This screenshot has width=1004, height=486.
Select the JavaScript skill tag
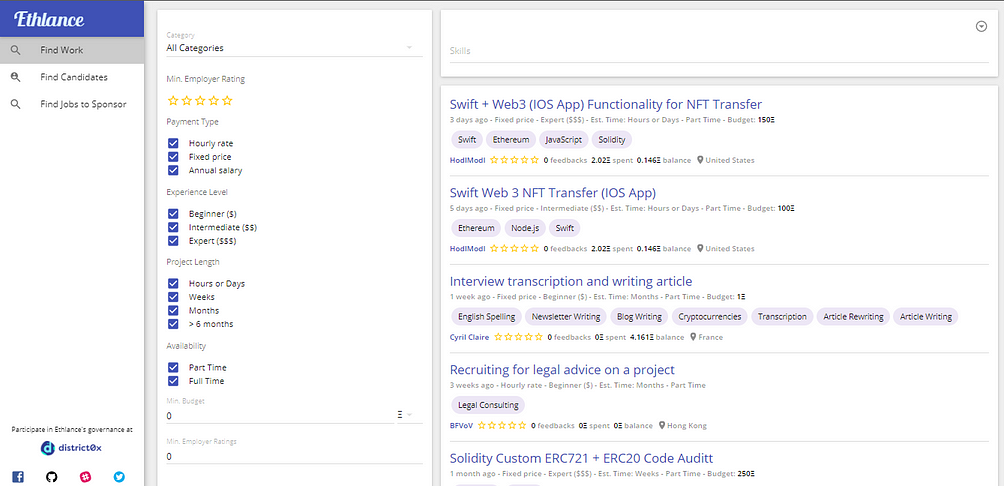[x=563, y=140]
